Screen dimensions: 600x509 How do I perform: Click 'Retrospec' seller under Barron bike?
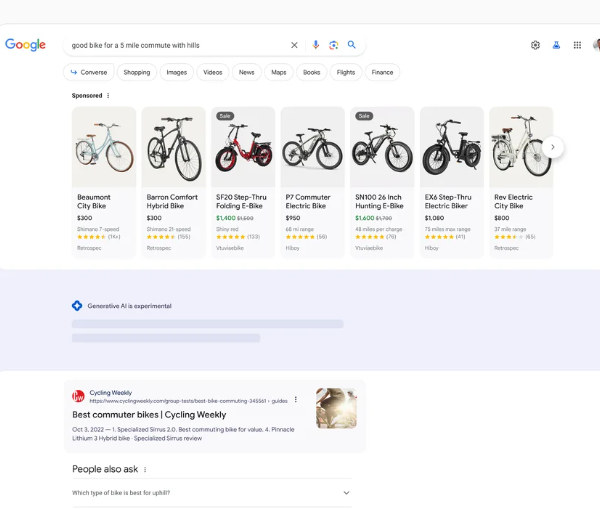[x=159, y=248]
